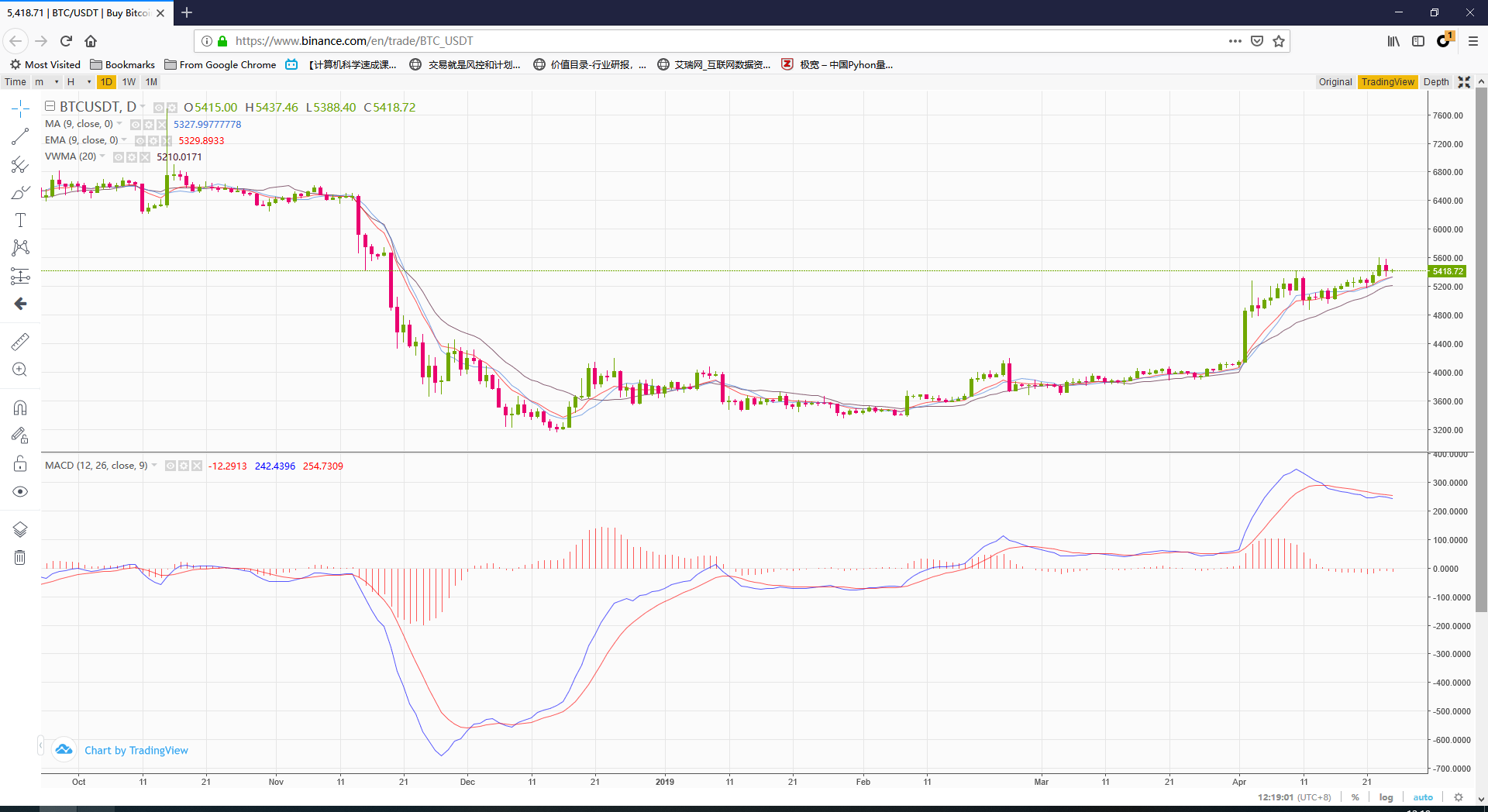This screenshot has height=812, width=1488.
Task: Open the minutes 'm' interval dropdown
Action: click(x=46, y=82)
